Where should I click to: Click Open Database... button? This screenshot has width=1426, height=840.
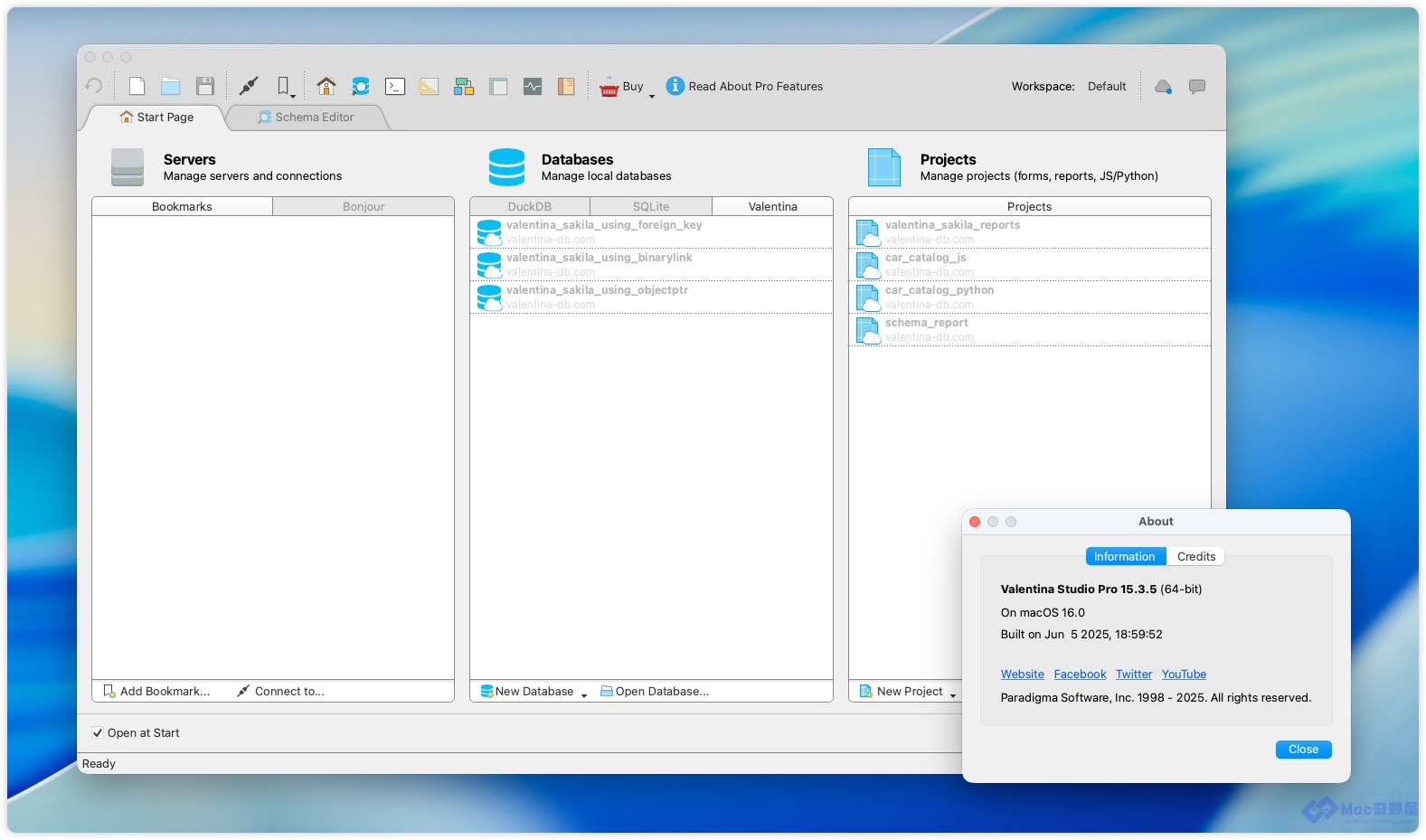pos(655,691)
